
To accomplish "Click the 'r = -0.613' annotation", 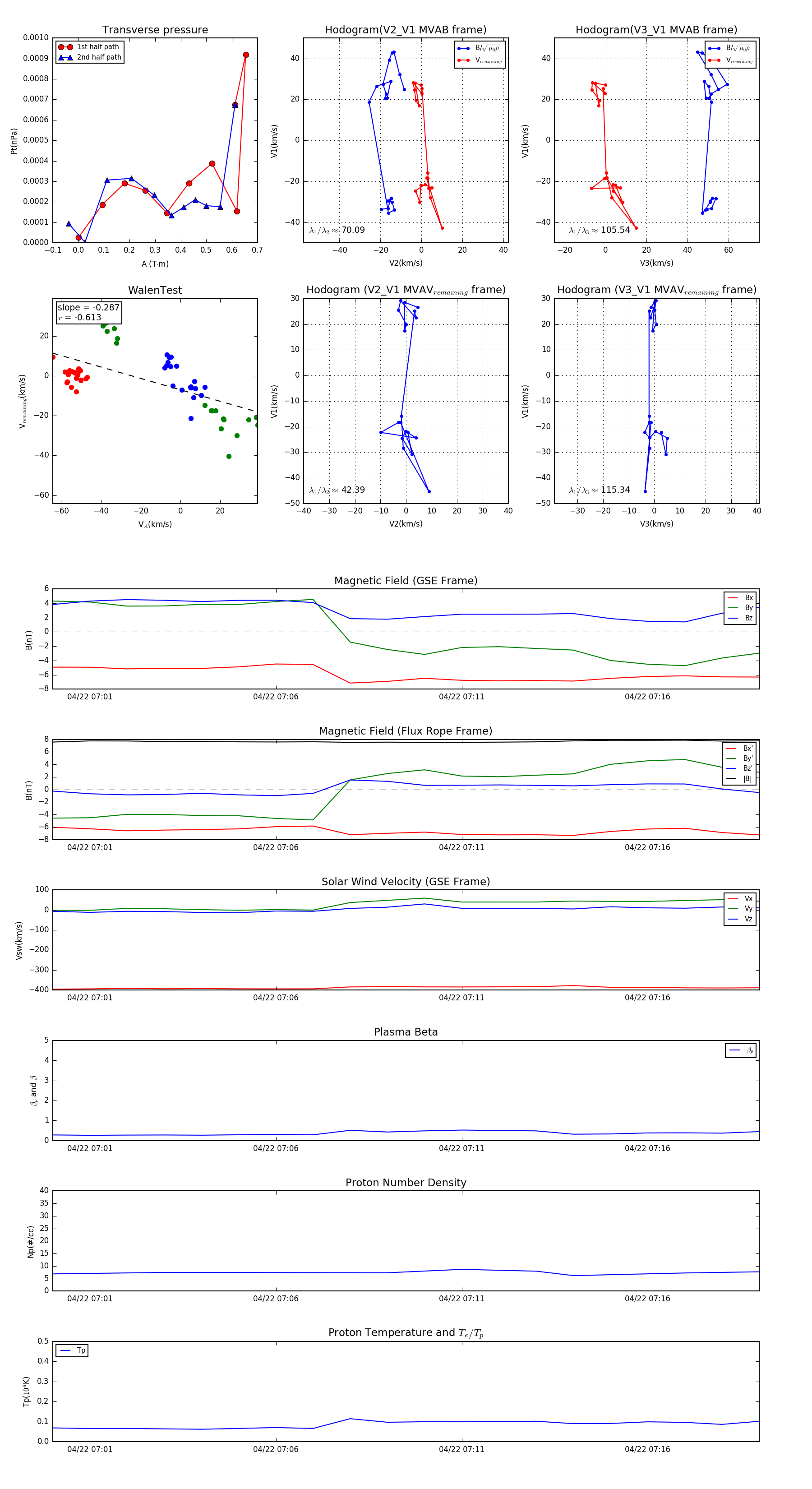I will 80,318.
